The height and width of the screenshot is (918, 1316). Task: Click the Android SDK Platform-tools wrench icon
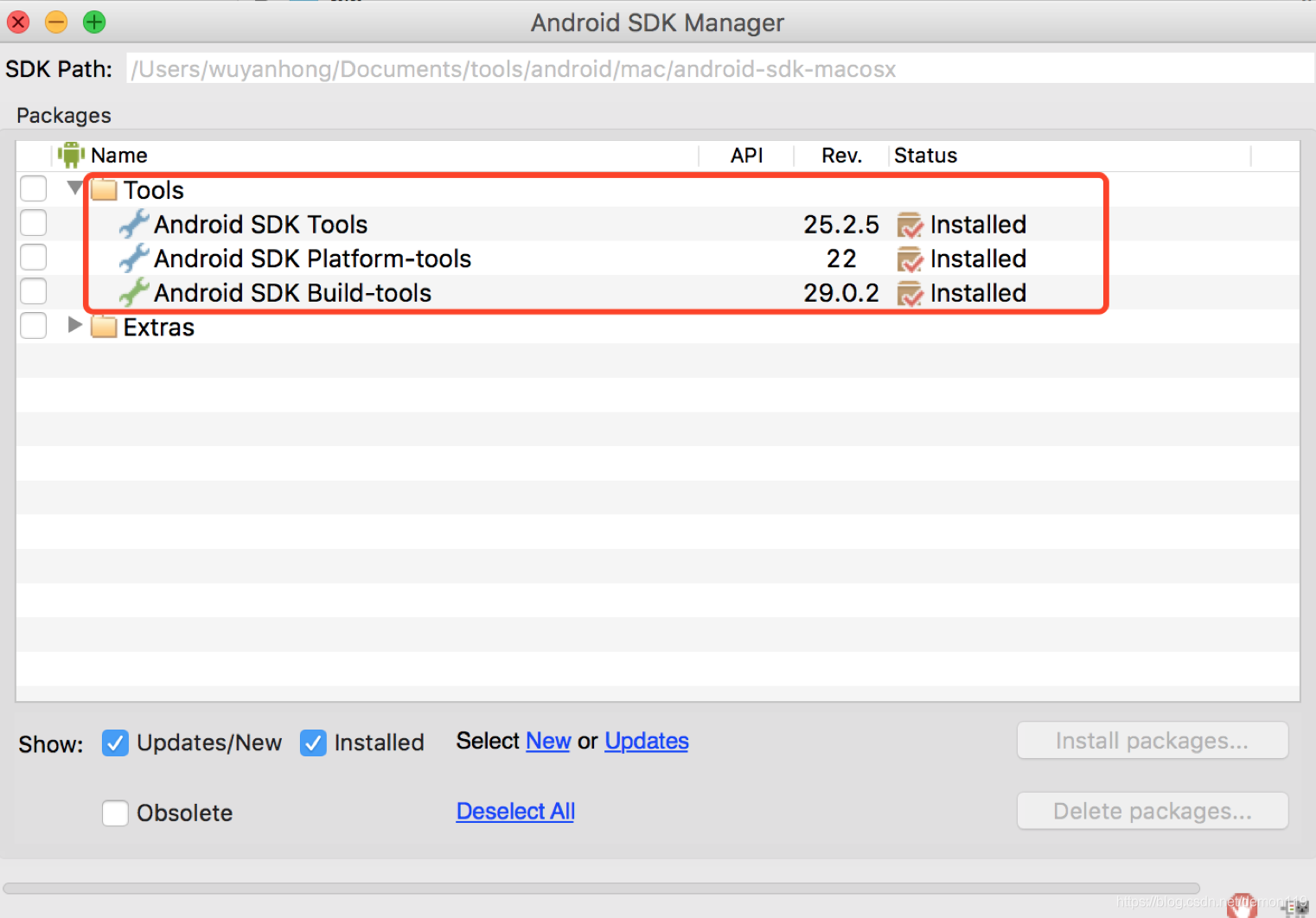pos(134,258)
